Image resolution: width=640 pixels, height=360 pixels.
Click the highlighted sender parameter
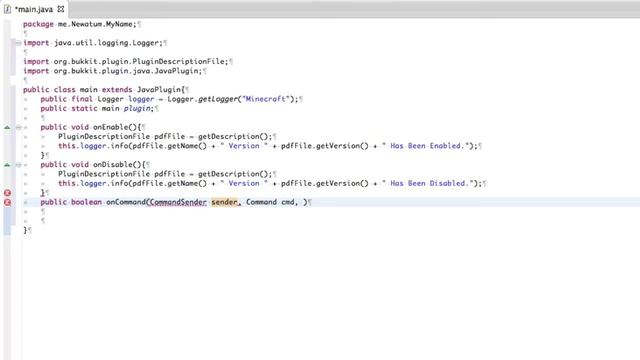pos(224,202)
